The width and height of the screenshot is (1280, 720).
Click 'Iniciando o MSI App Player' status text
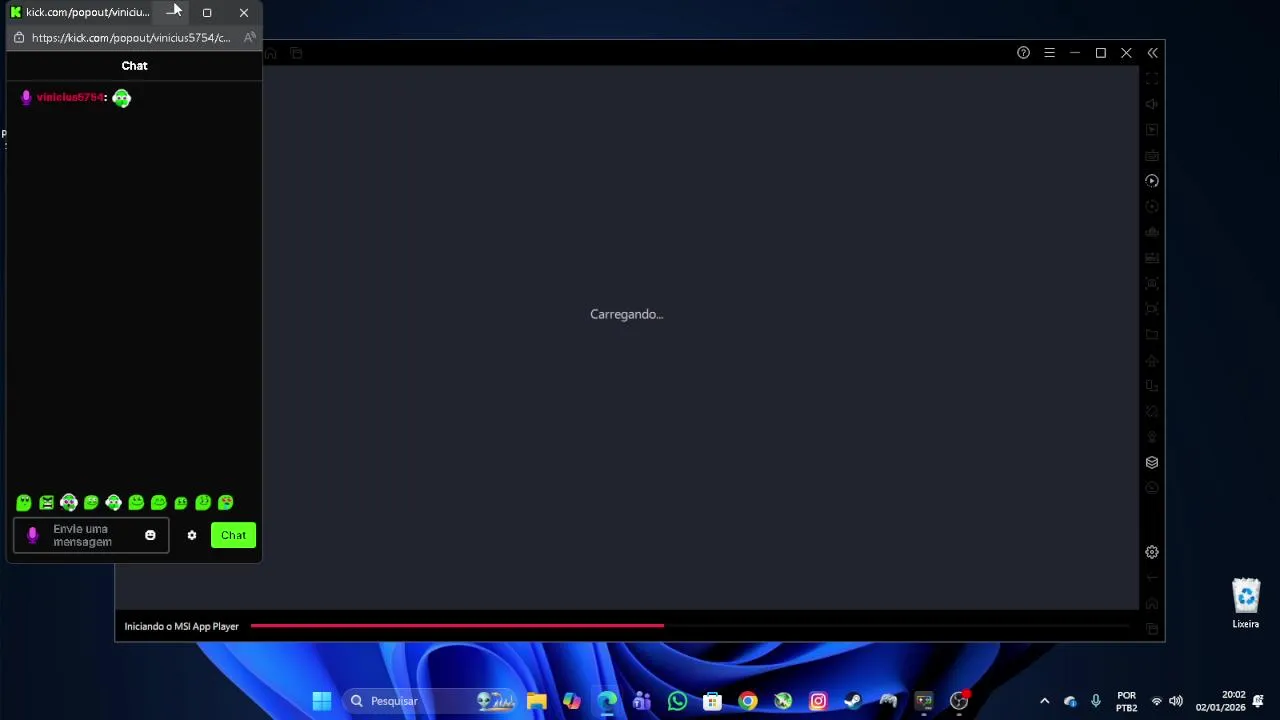(x=182, y=626)
